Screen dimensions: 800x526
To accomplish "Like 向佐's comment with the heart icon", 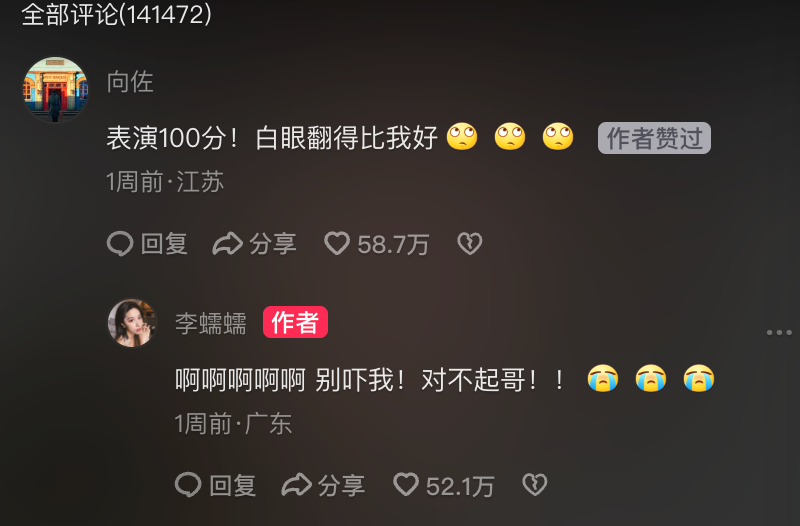I will 337,243.
